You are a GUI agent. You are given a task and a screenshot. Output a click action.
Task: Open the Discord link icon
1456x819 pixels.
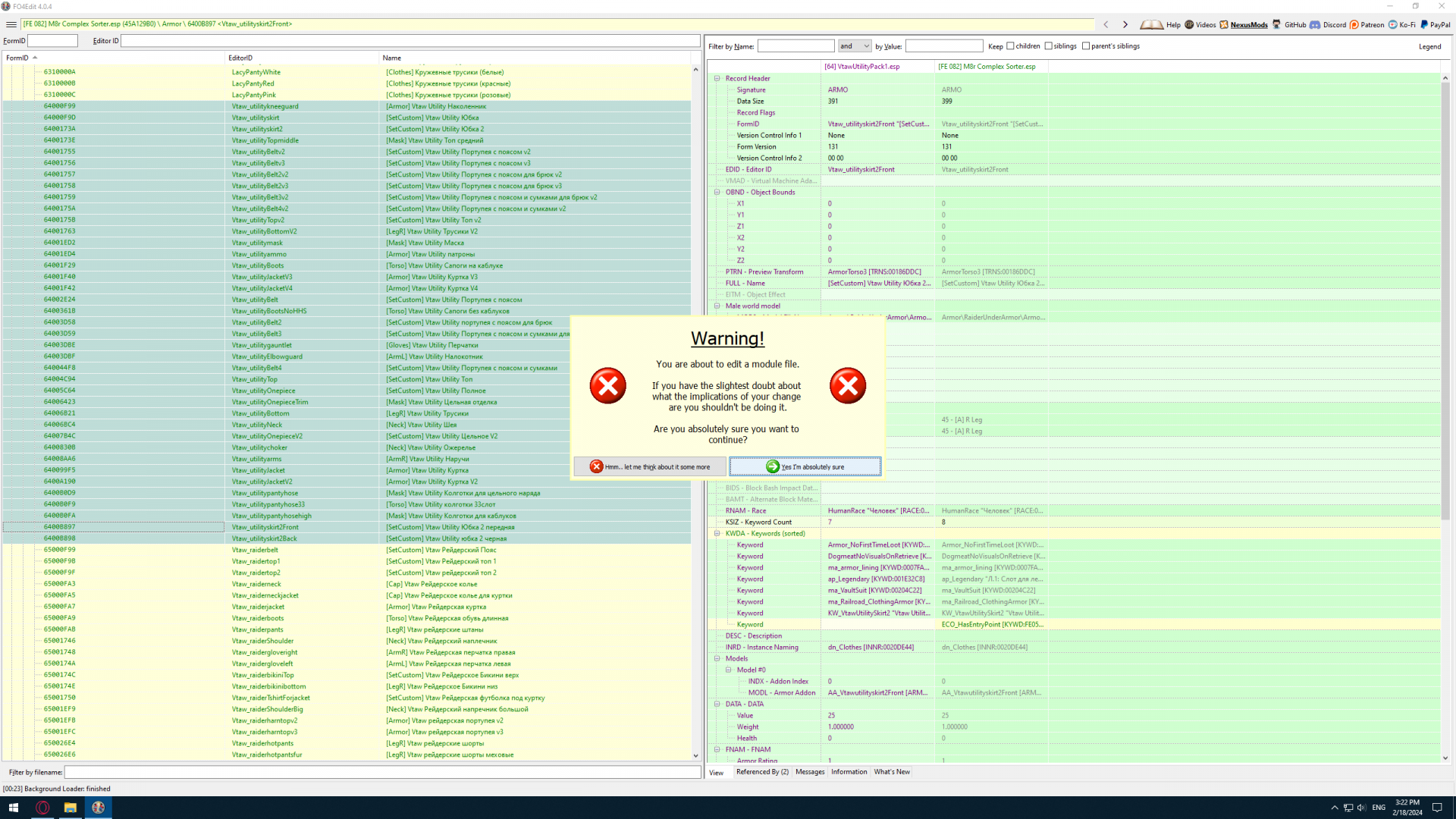tap(1315, 25)
